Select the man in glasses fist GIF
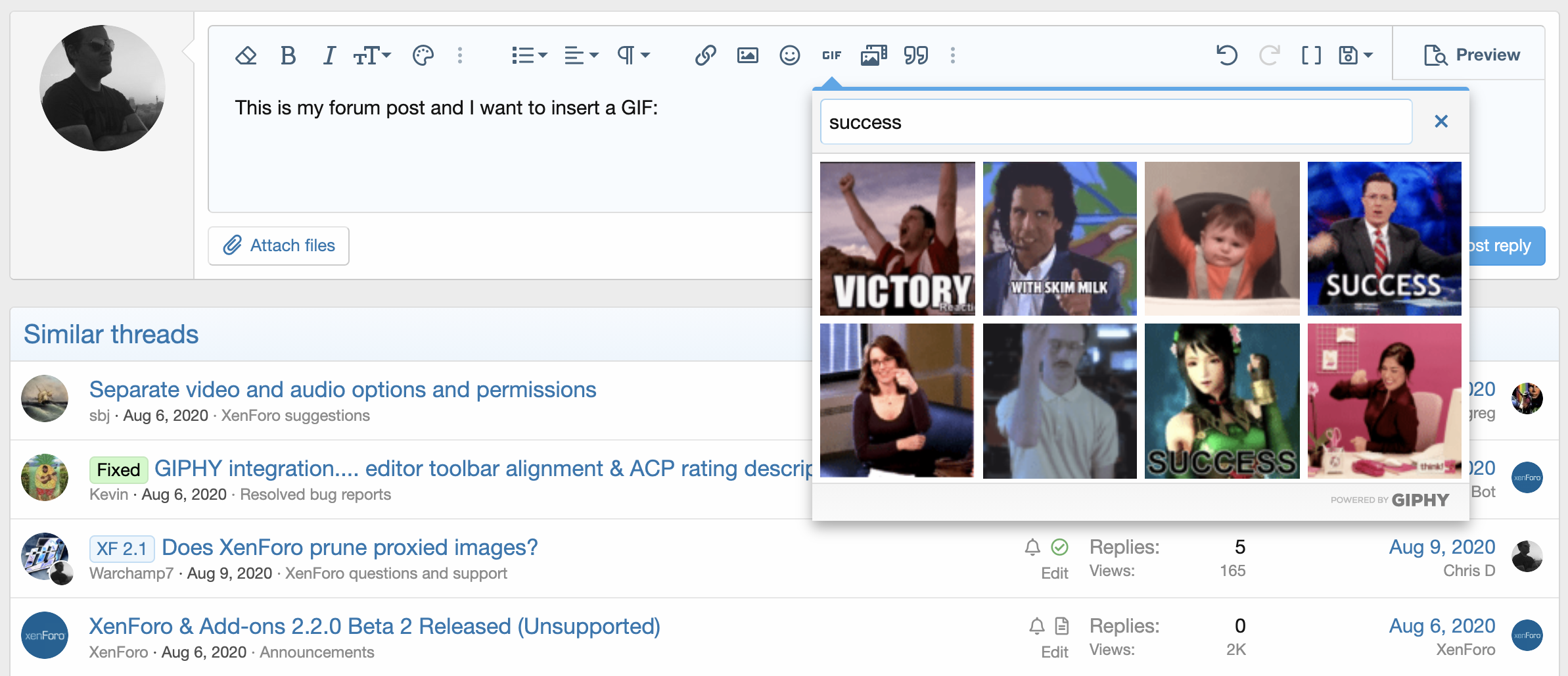This screenshot has height=676, width=1568. [1060, 400]
